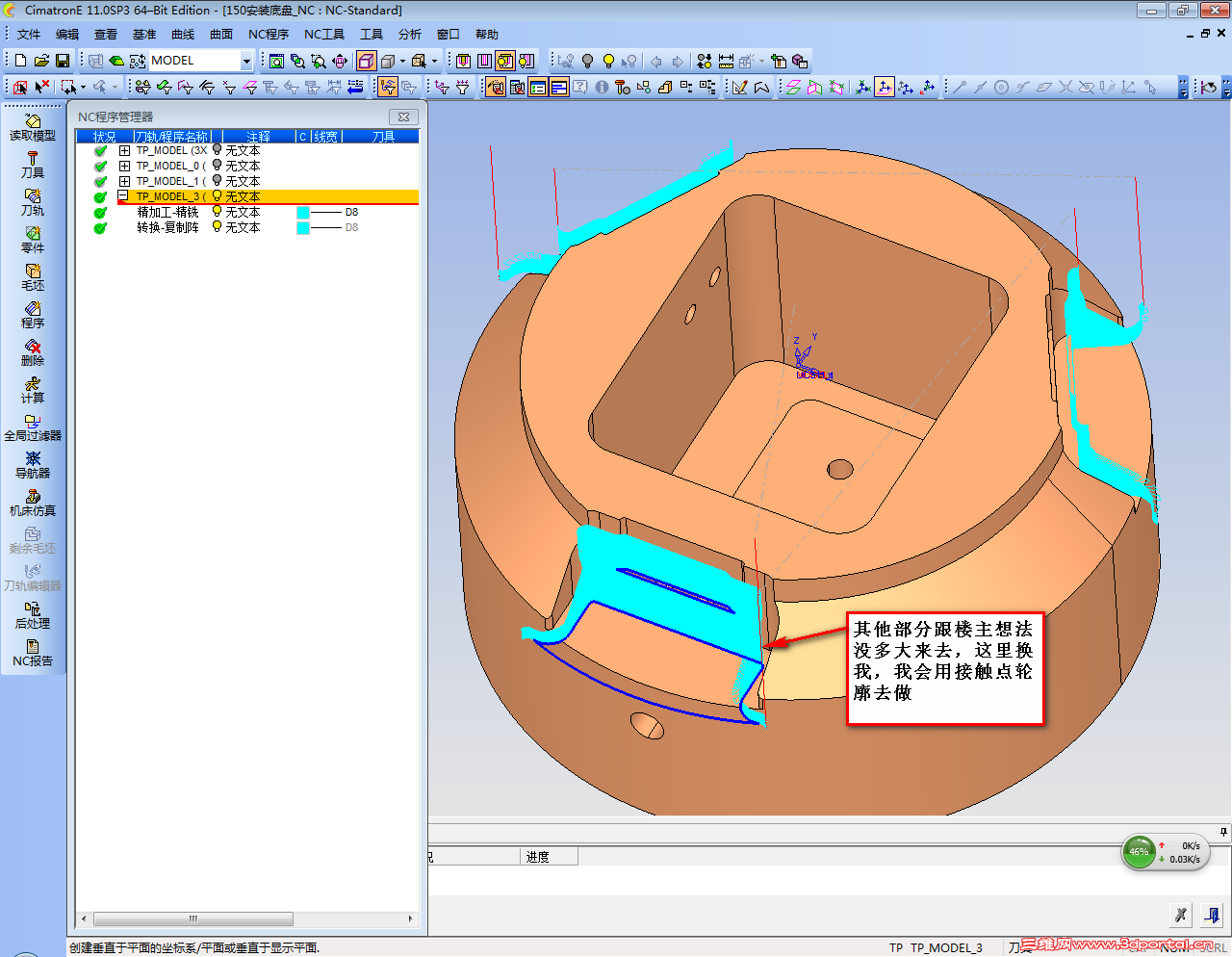Run 计算 (calculate) from the sidebar

[33, 391]
